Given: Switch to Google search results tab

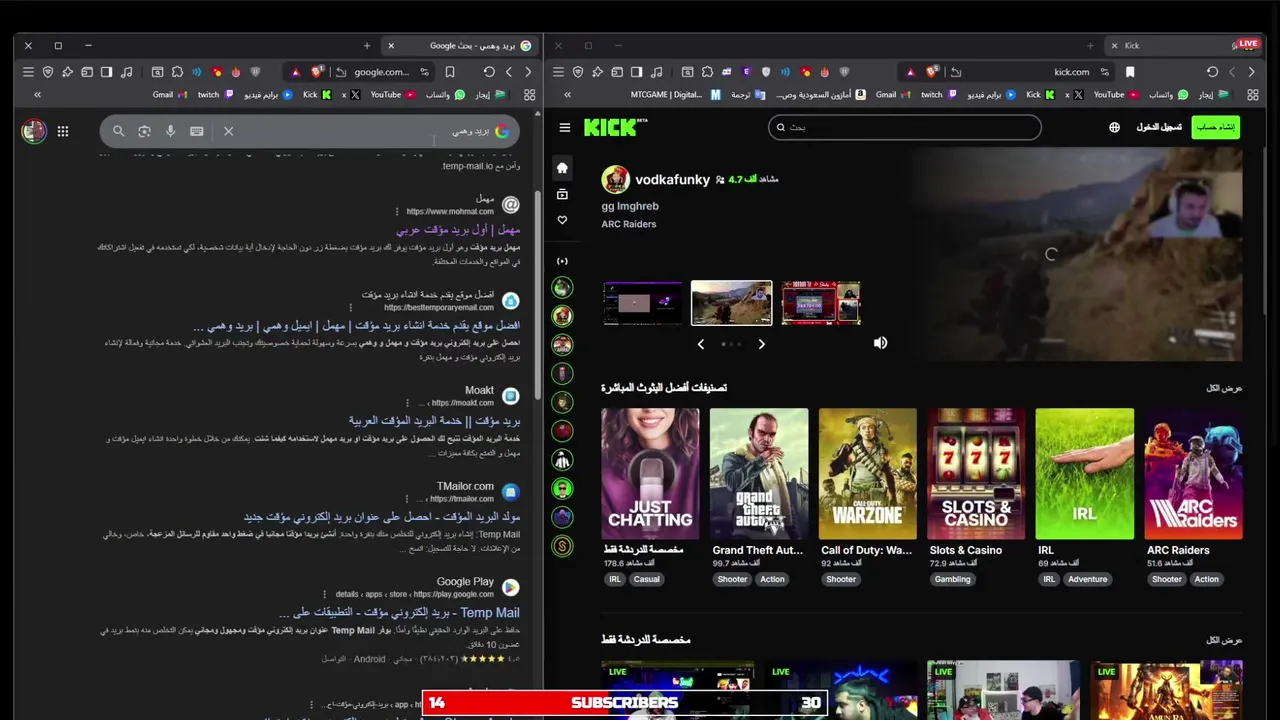Looking at the screenshot, I should click(x=462, y=45).
